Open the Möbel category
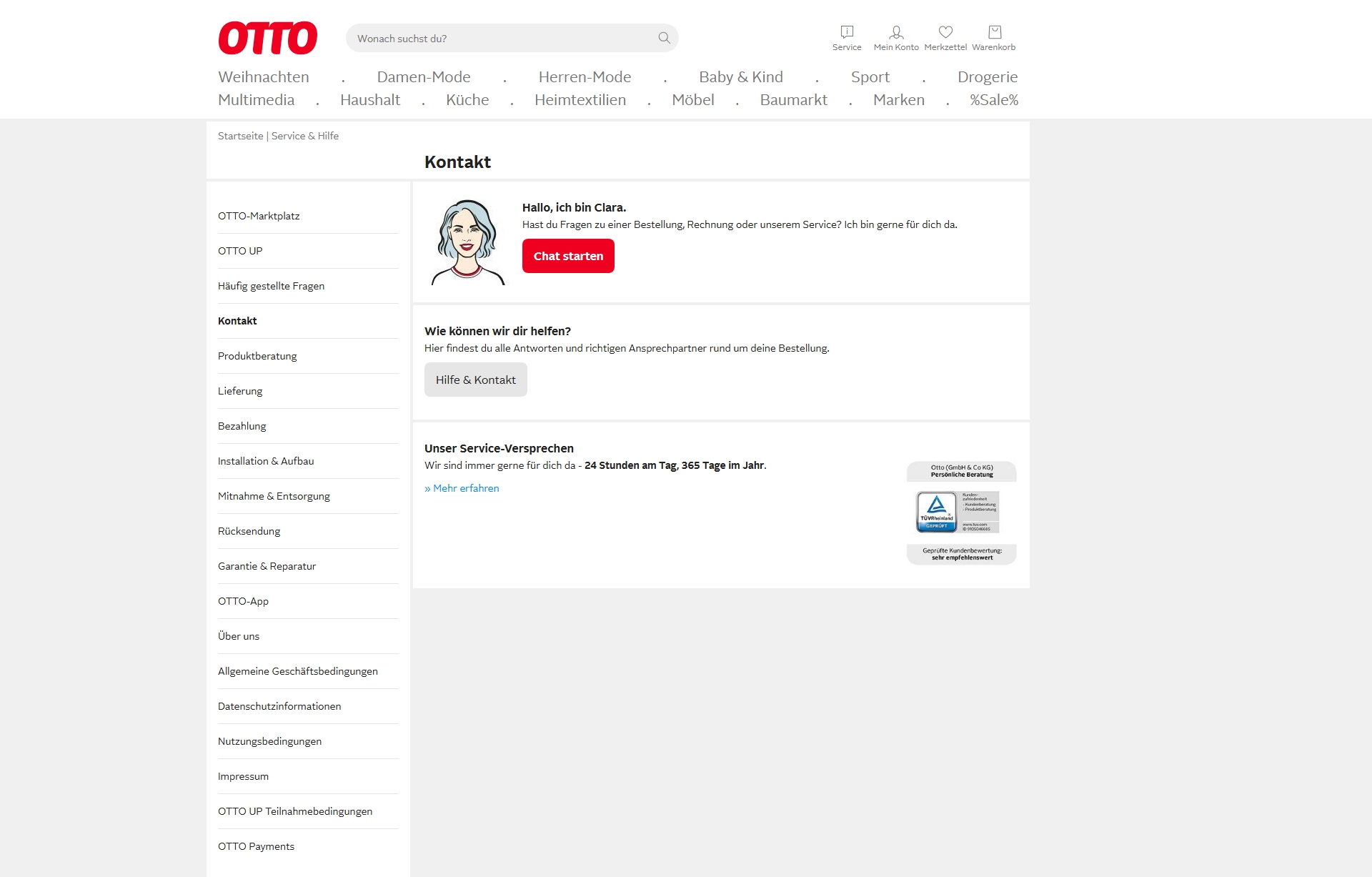This screenshot has height=877, width=1372. click(x=693, y=100)
